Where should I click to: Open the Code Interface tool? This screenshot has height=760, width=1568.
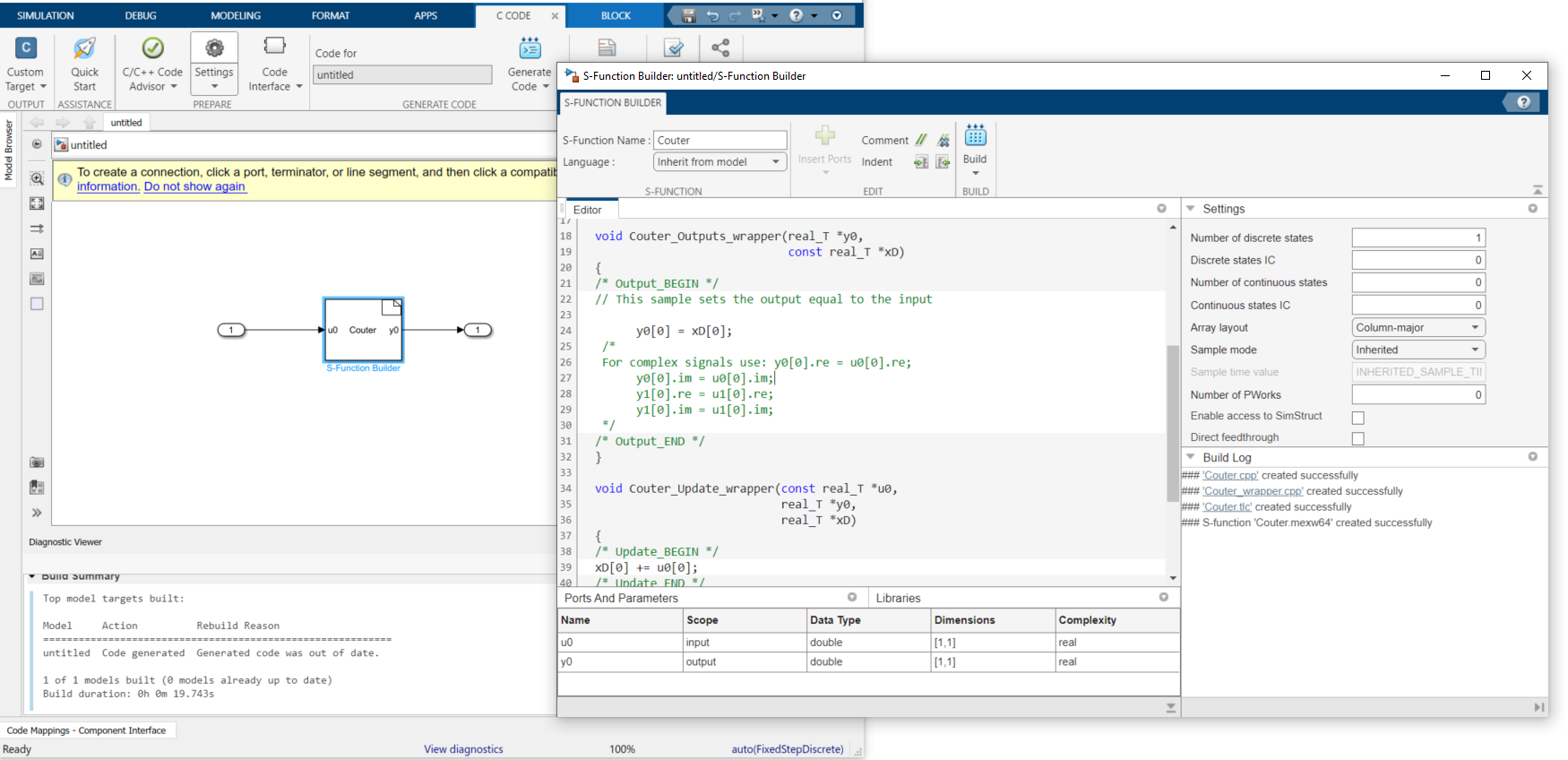pyautogui.click(x=274, y=46)
